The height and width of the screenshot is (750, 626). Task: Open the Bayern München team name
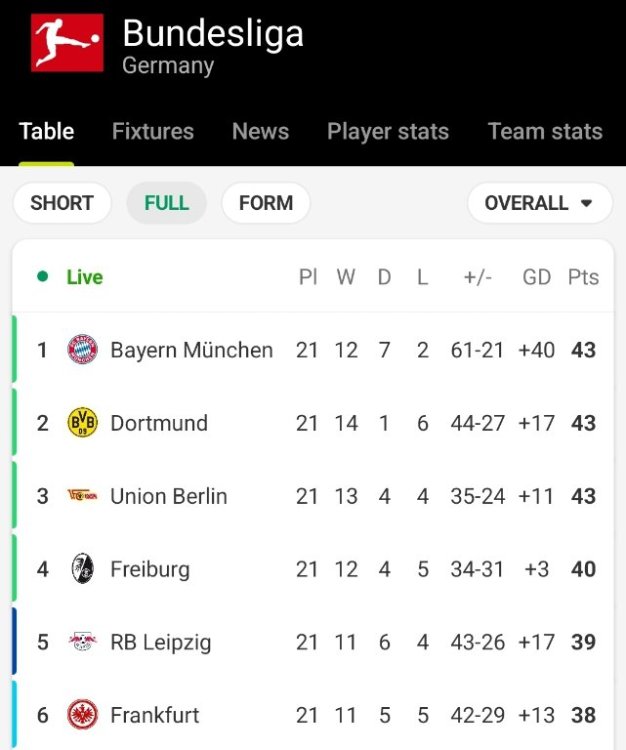pyautogui.click(x=191, y=350)
